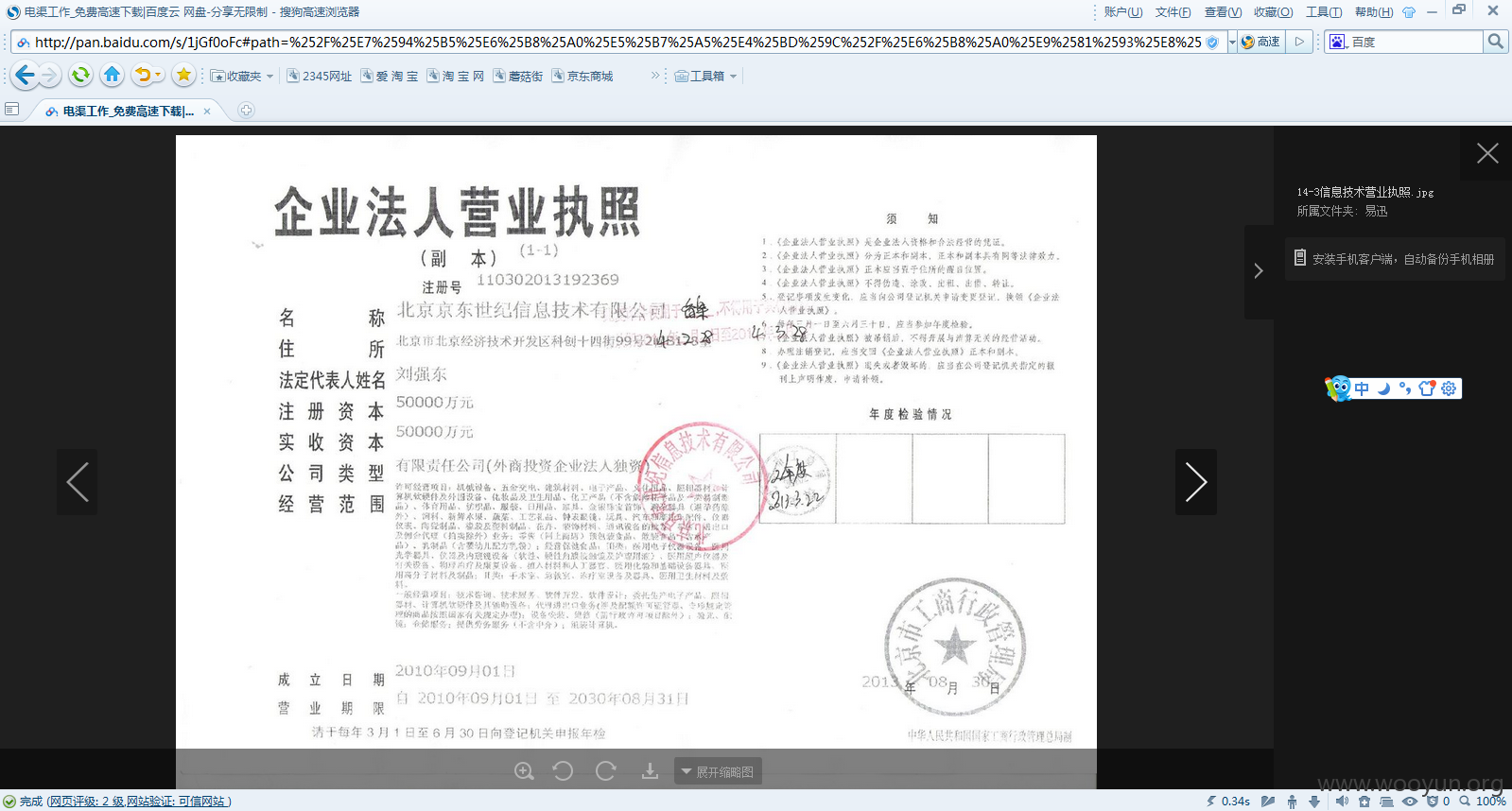The height and width of the screenshot is (811, 1512).
Task: Click the address bar URL field
Action: pyautogui.click(x=617, y=42)
